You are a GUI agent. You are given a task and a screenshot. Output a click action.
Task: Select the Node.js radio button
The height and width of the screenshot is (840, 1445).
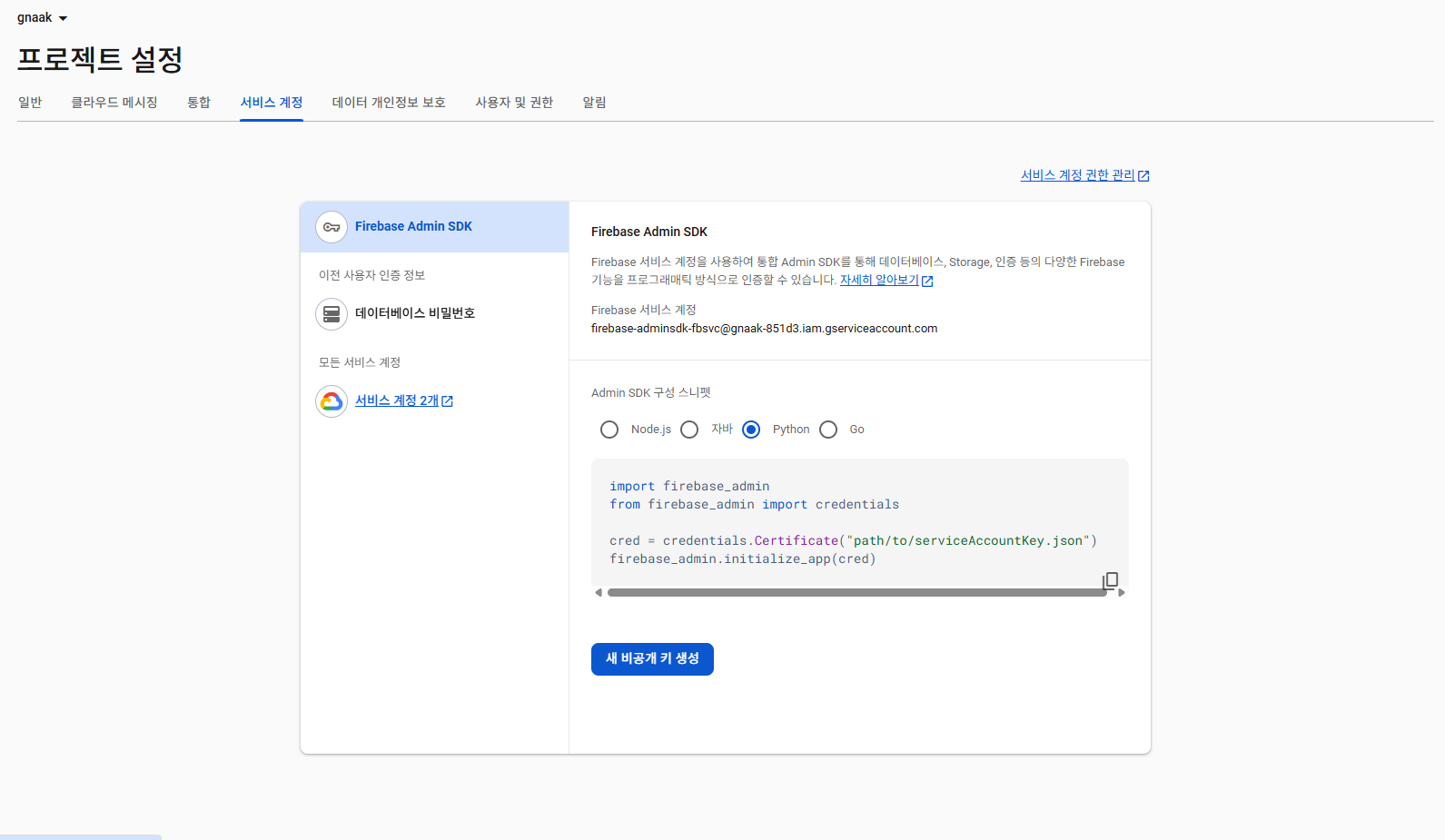tap(609, 430)
